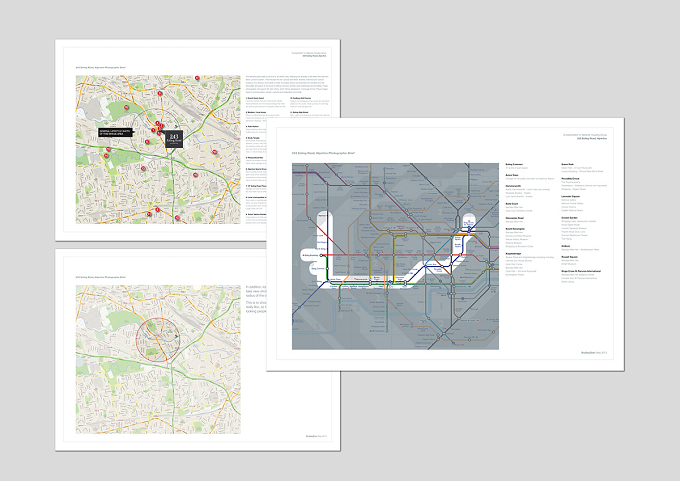Screen dimensions: 680x481
Task: Select the tube map on the front page
Action: 395,256
